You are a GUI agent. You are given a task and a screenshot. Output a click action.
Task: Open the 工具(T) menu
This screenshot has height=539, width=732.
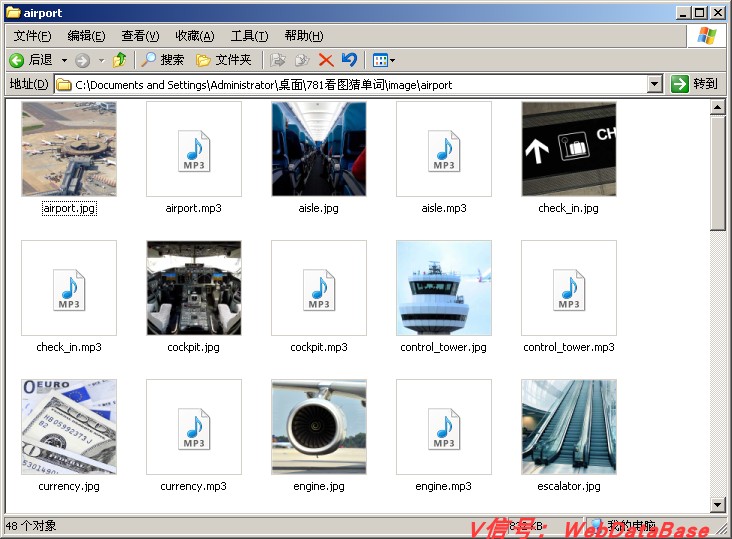click(249, 36)
